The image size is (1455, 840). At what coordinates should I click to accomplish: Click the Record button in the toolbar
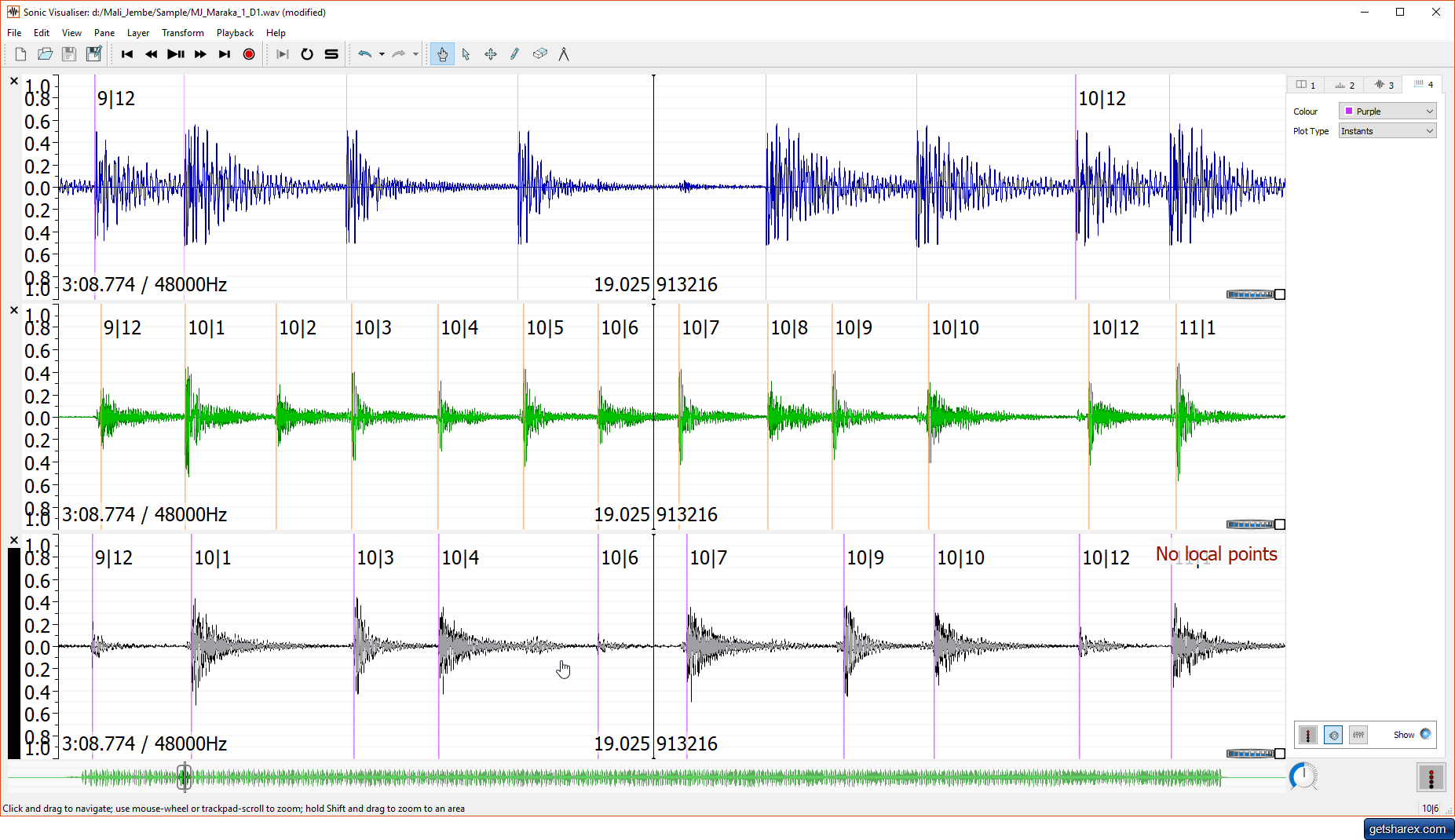coord(249,54)
